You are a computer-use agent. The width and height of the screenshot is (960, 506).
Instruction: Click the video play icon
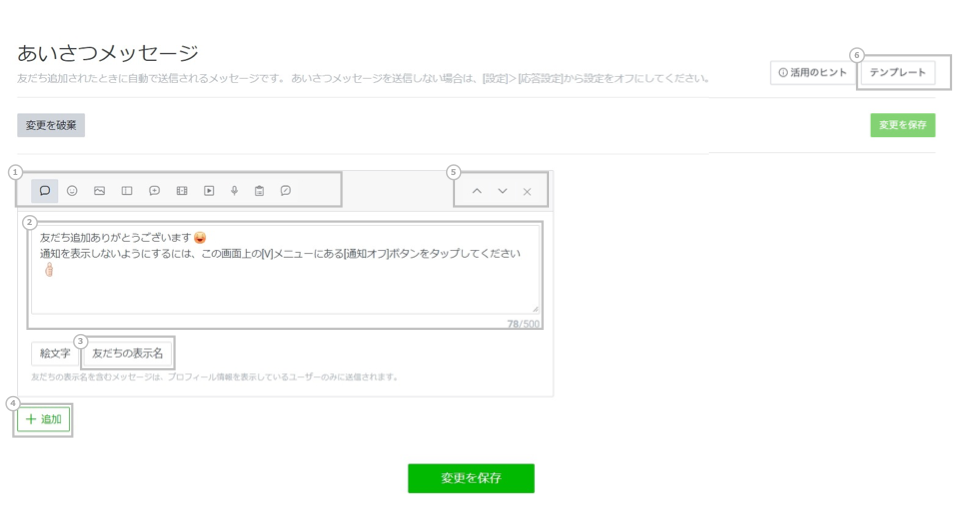pyautogui.click(x=209, y=190)
